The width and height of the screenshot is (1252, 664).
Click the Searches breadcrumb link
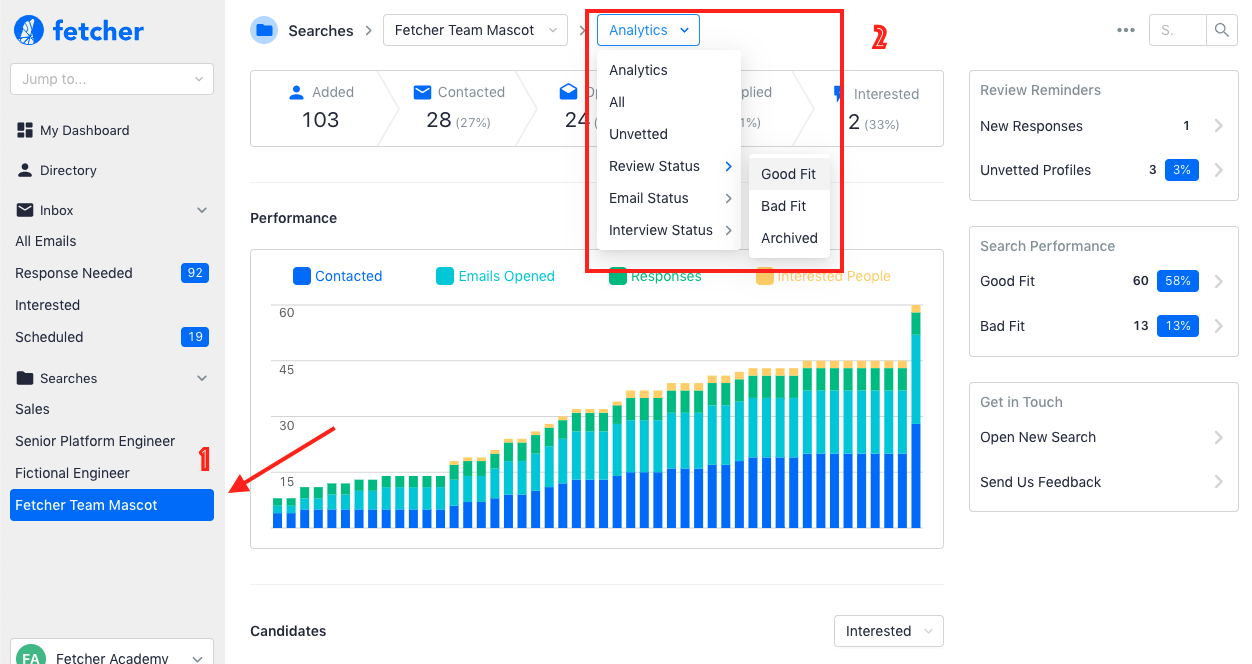click(x=321, y=30)
